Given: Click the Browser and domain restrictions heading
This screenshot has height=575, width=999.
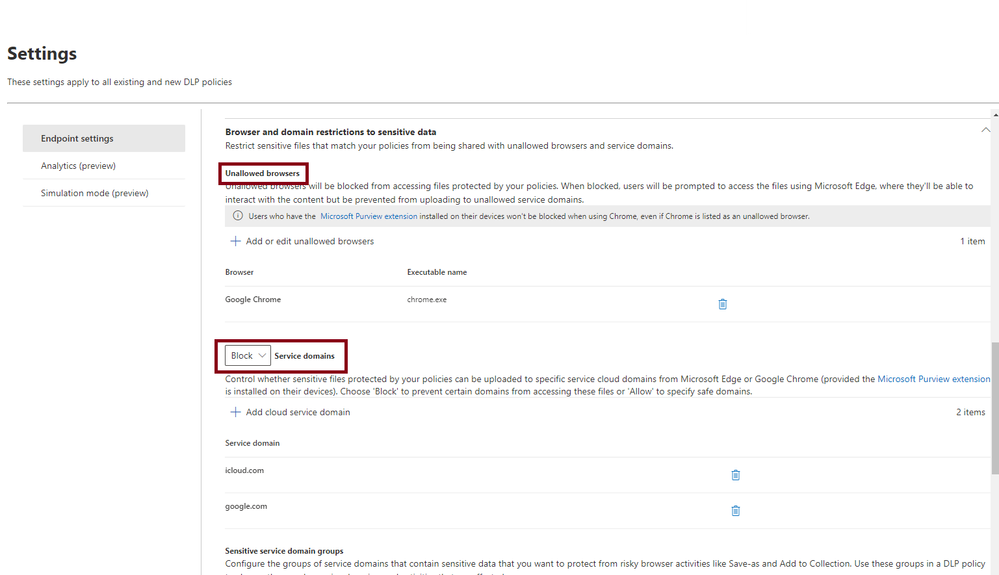Looking at the screenshot, I should (331, 132).
